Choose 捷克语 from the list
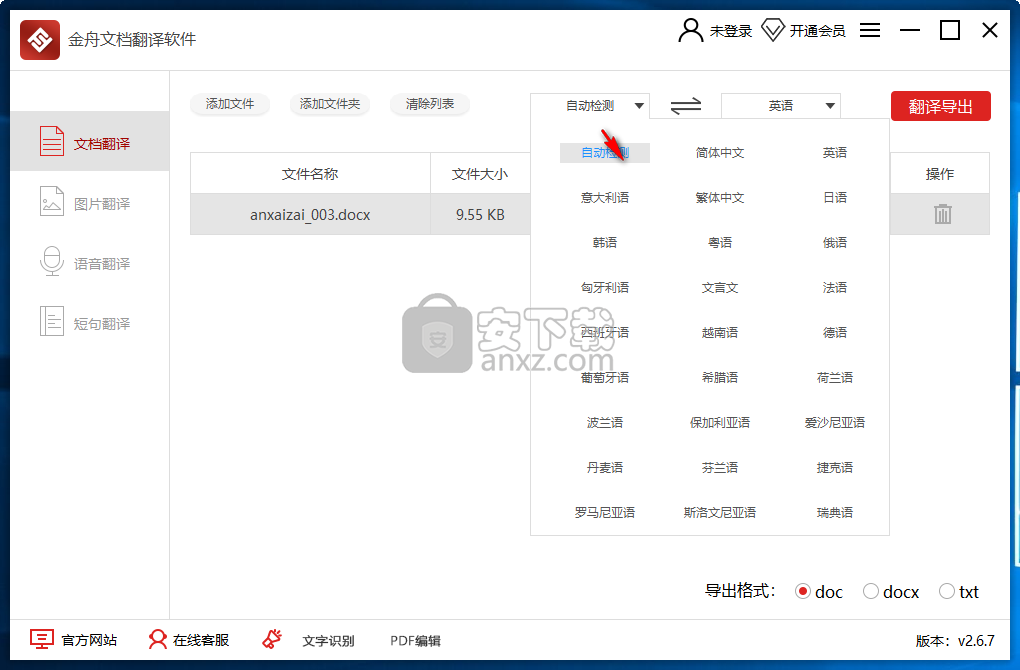 click(x=835, y=468)
